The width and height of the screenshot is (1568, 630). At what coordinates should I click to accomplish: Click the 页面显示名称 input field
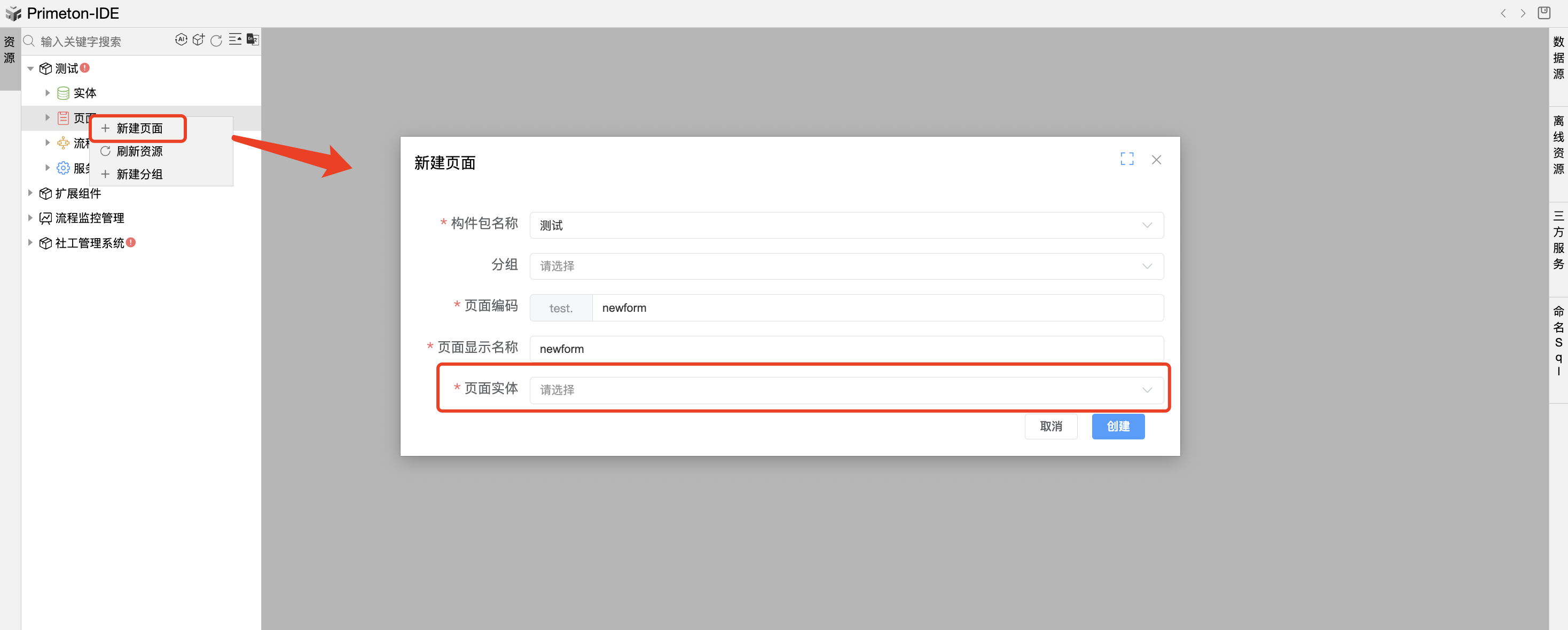coord(846,349)
